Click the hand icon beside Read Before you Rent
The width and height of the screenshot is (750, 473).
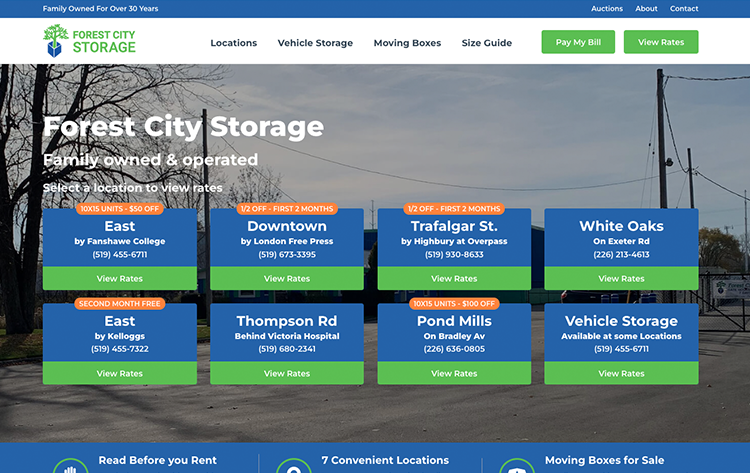click(x=70, y=467)
